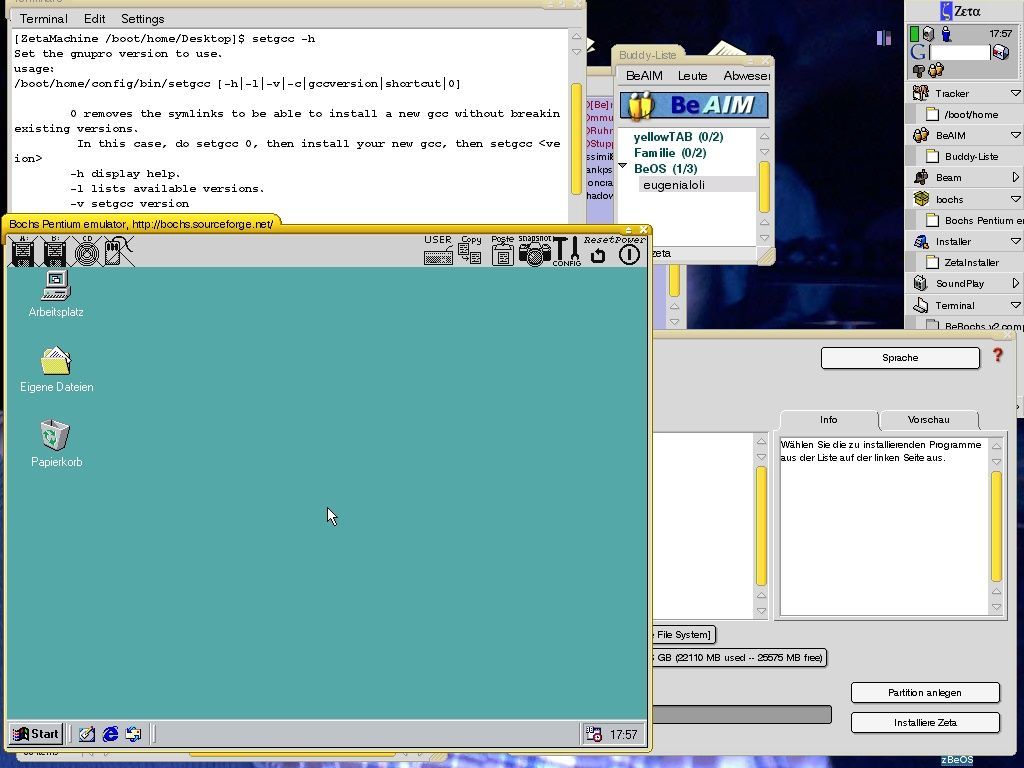Select the Arbeitsplatz desktop icon
1024x768 pixels.
click(x=56, y=294)
